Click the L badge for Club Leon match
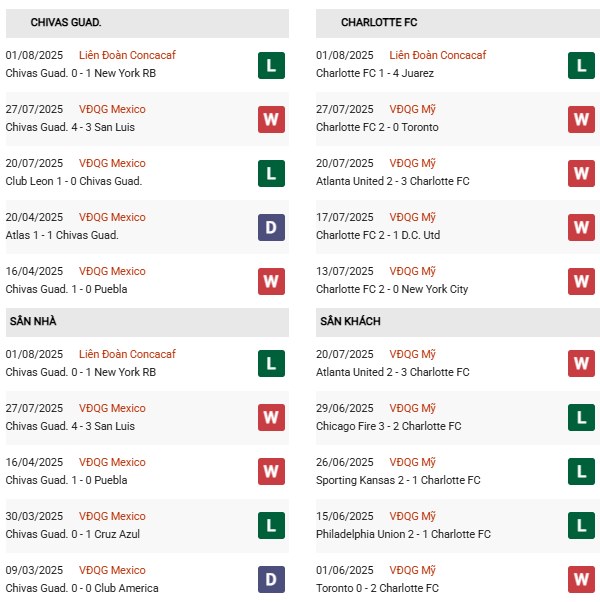The image size is (600, 602). [271, 173]
